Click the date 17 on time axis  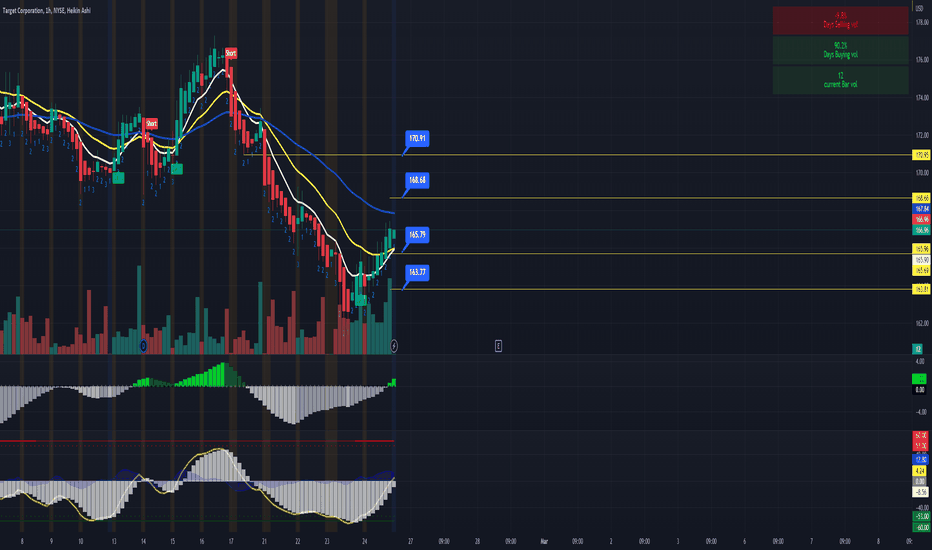tap(231, 542)
